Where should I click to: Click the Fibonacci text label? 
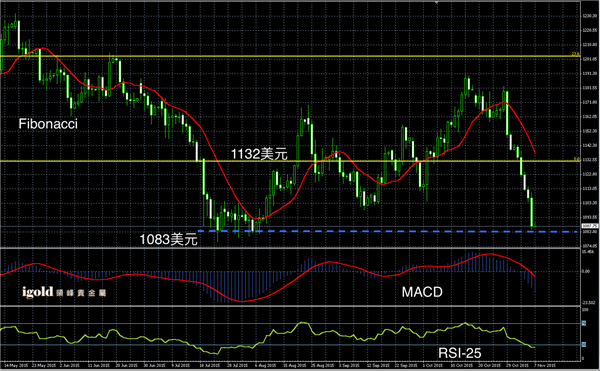point(48,124)
